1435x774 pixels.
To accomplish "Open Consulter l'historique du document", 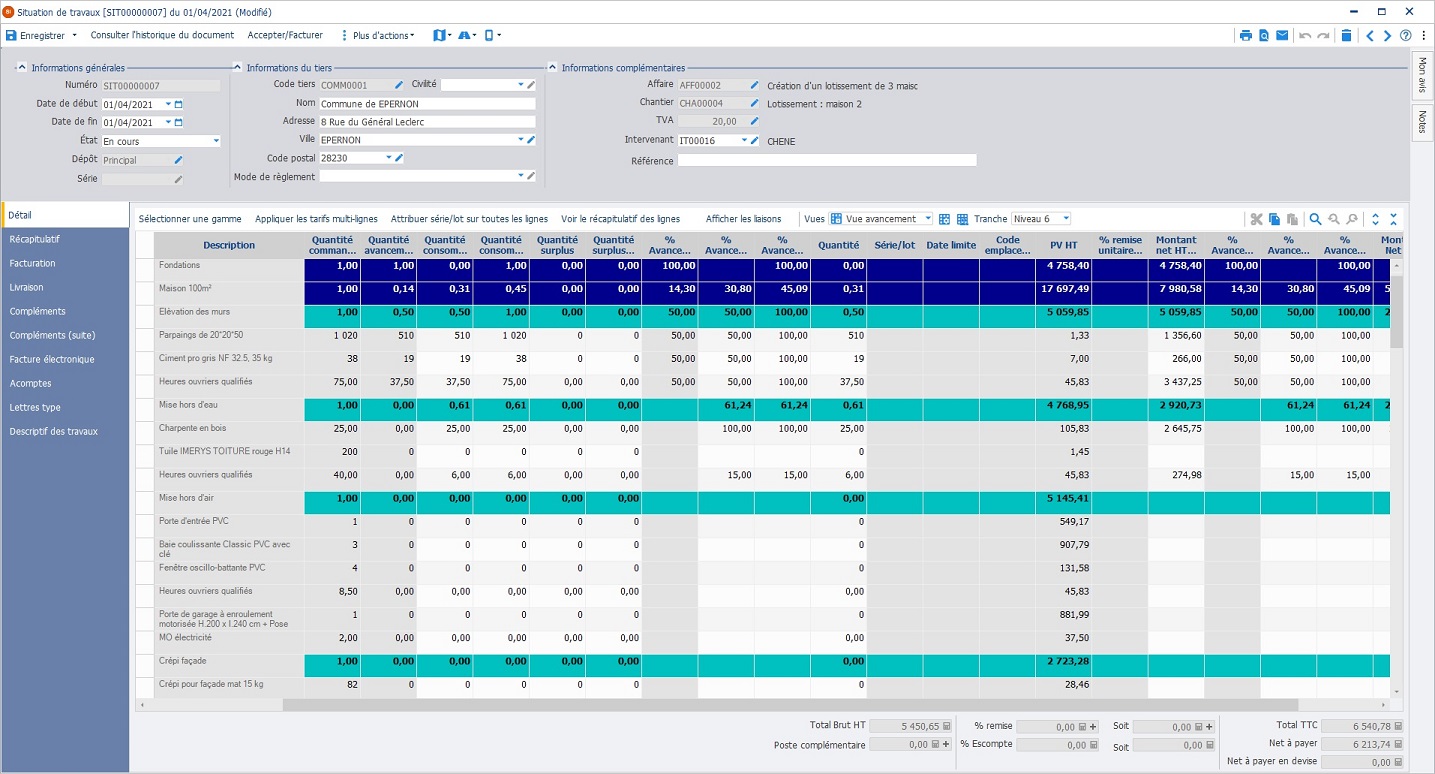I will pos(162,35).
